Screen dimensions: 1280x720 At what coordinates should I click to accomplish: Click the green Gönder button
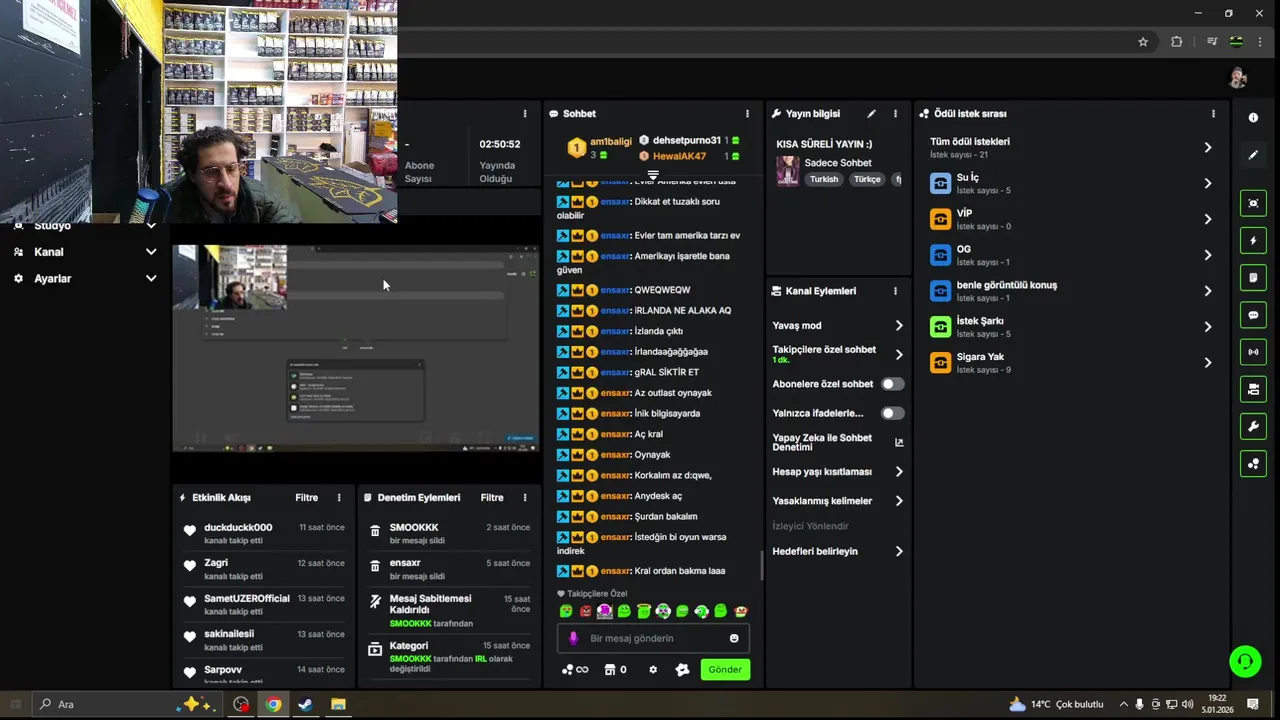tap(725, 670)
